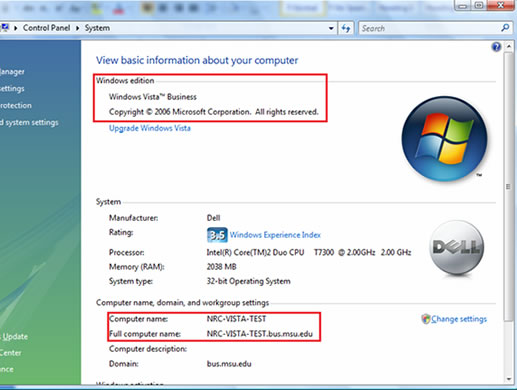Click the magnifier search icon

[x=505, y=28]
